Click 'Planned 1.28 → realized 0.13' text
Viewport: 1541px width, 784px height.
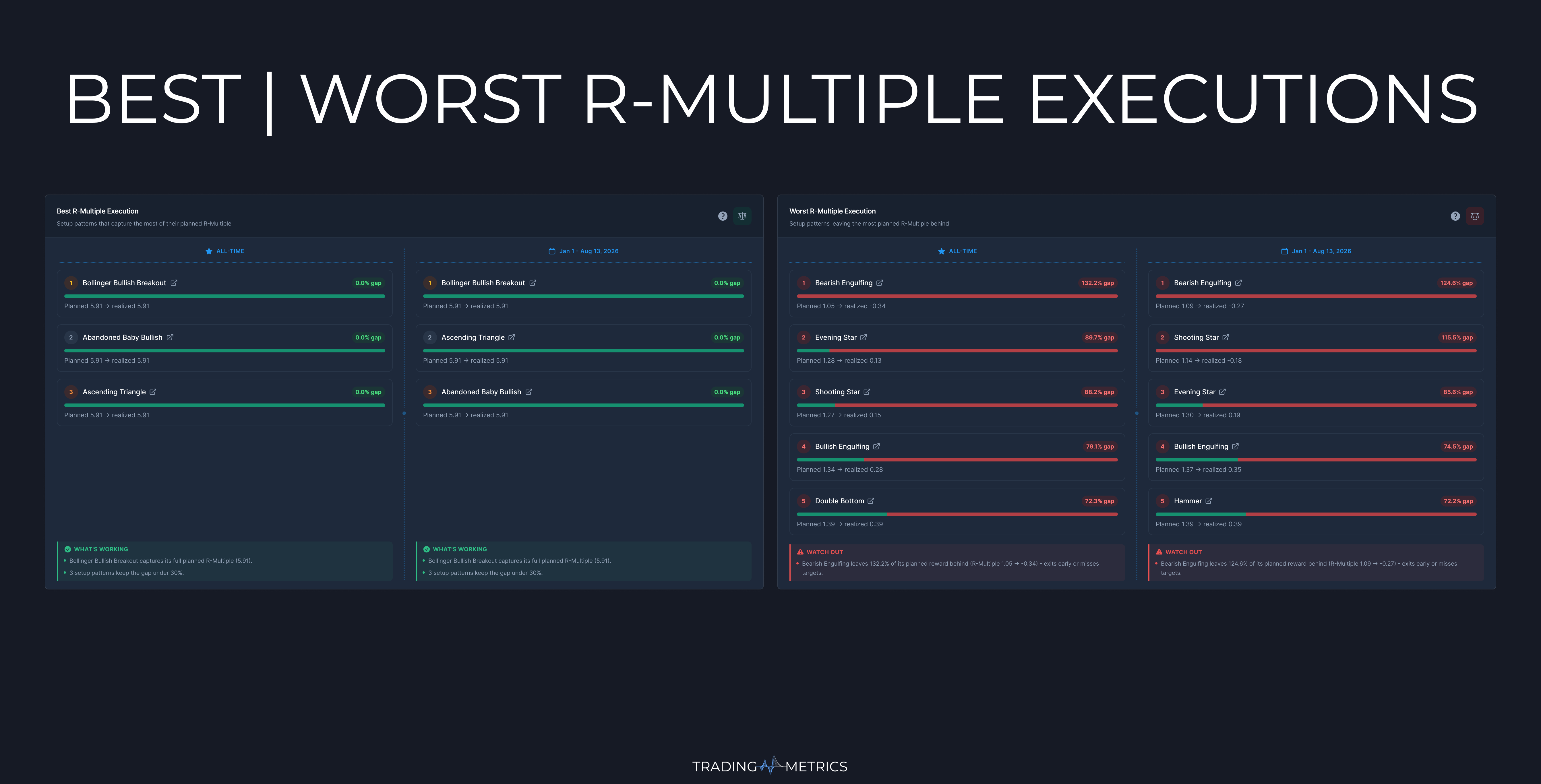click(x=839, y=361)
